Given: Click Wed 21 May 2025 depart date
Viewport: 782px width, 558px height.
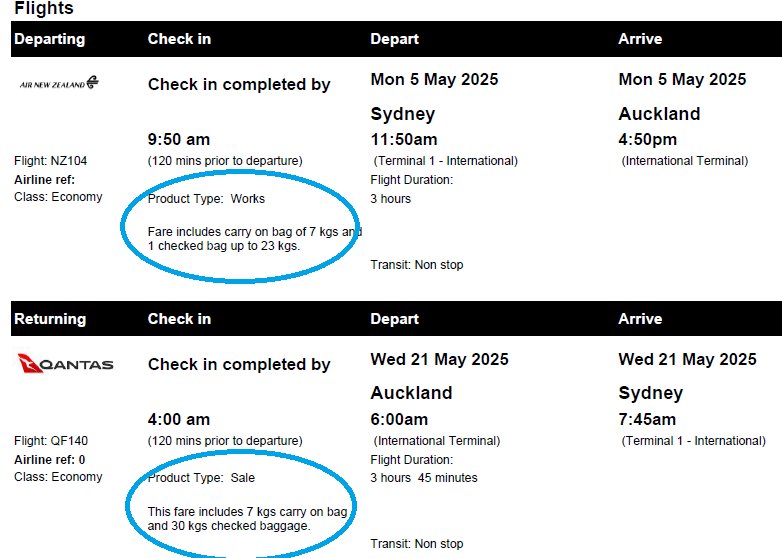Looking at the screenshot, I should [439, 359].
